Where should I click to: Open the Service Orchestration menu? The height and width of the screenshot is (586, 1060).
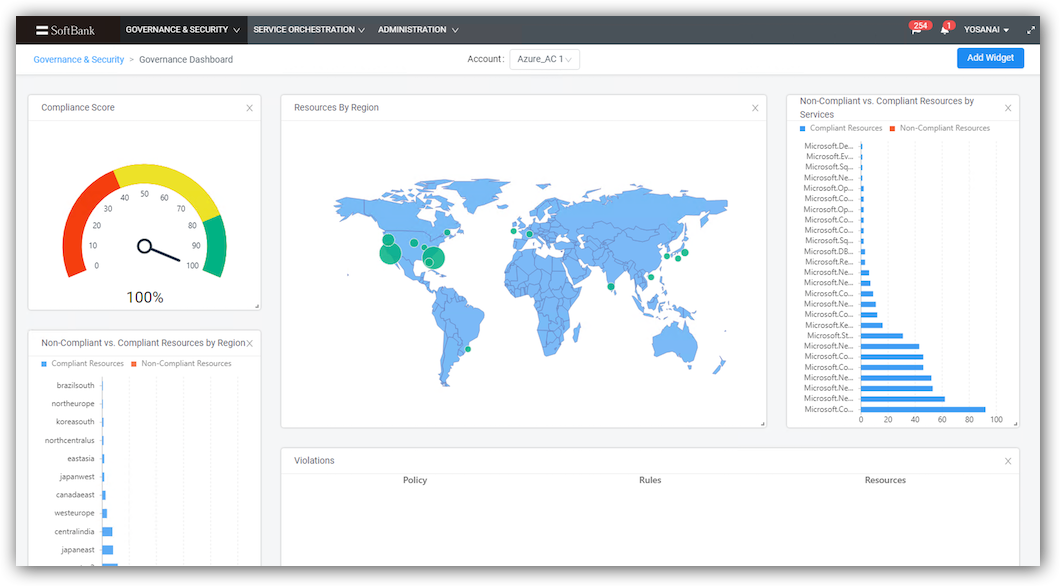point(309,30)
